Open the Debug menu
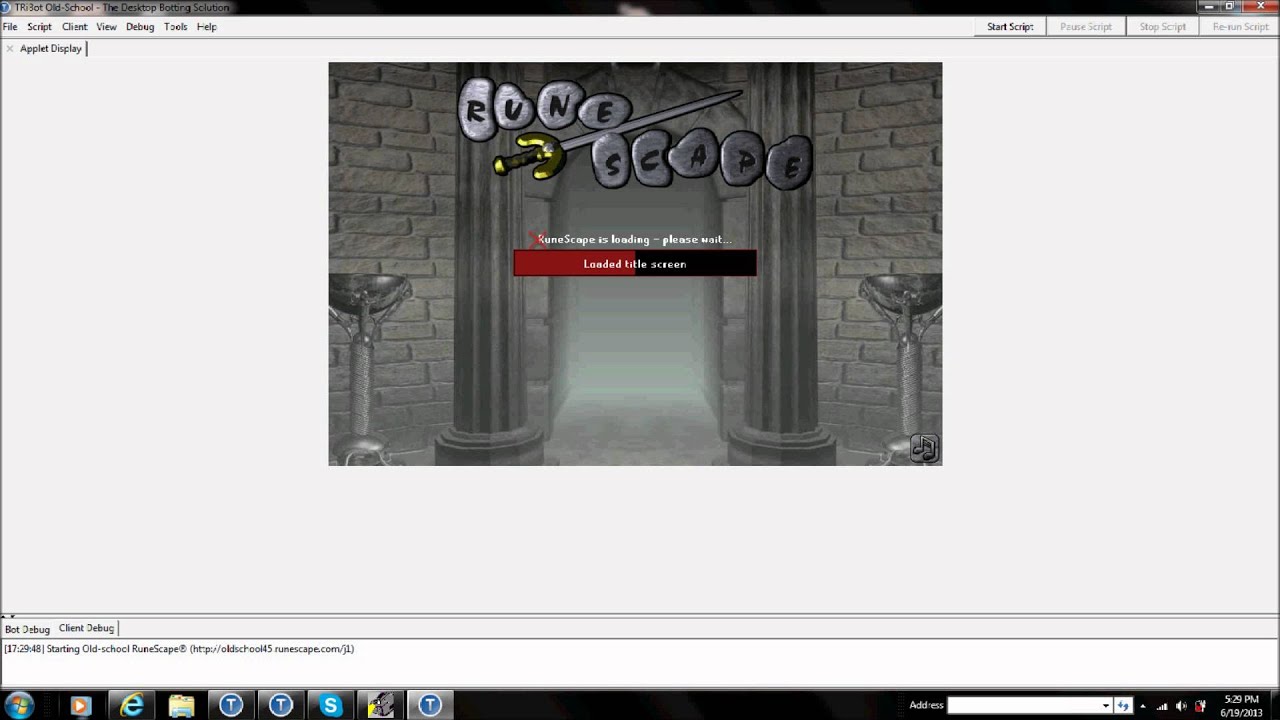Image resolution: width=1280 pixels, height=720 pixels. point(140,27)
